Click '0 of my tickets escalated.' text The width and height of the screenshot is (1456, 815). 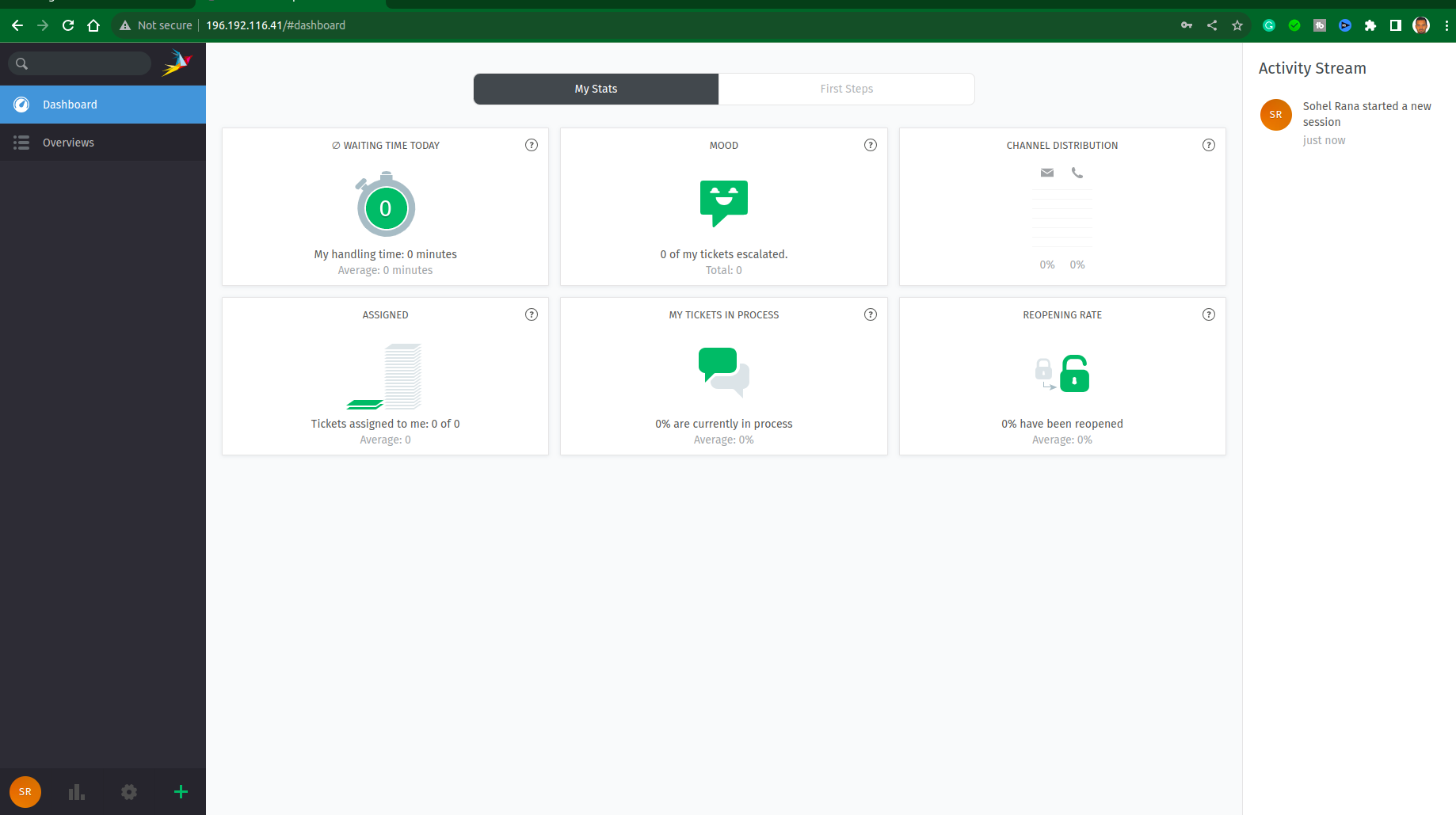[x=724, y=254]
